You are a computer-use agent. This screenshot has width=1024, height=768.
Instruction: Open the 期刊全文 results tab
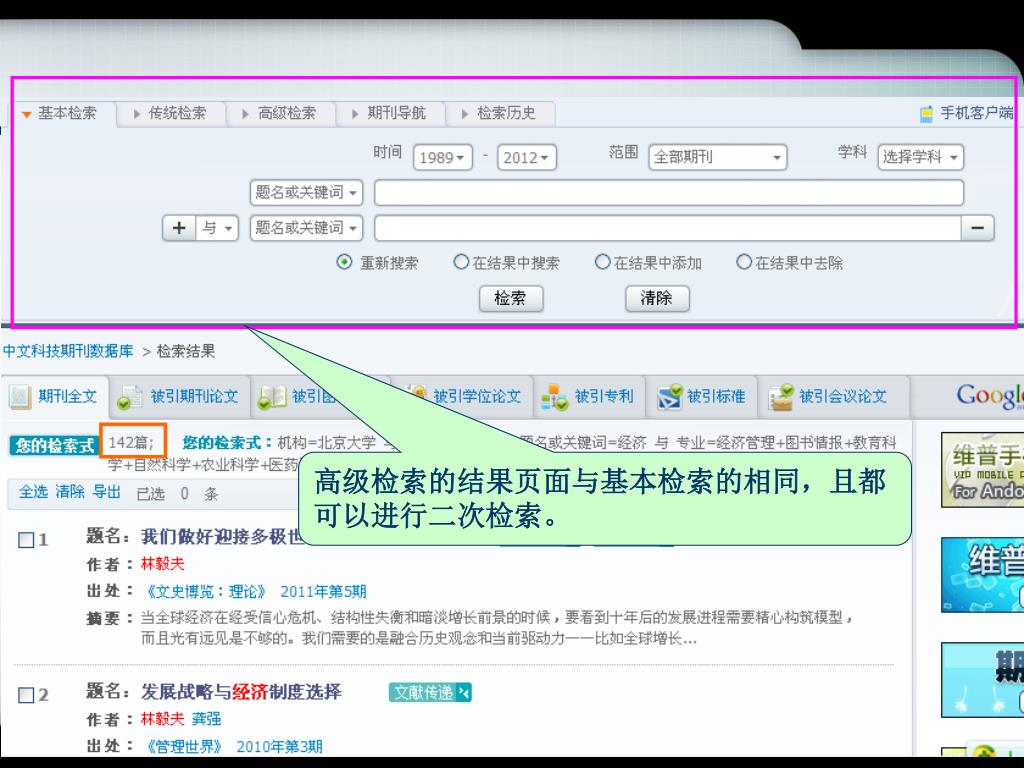(55, 396)
